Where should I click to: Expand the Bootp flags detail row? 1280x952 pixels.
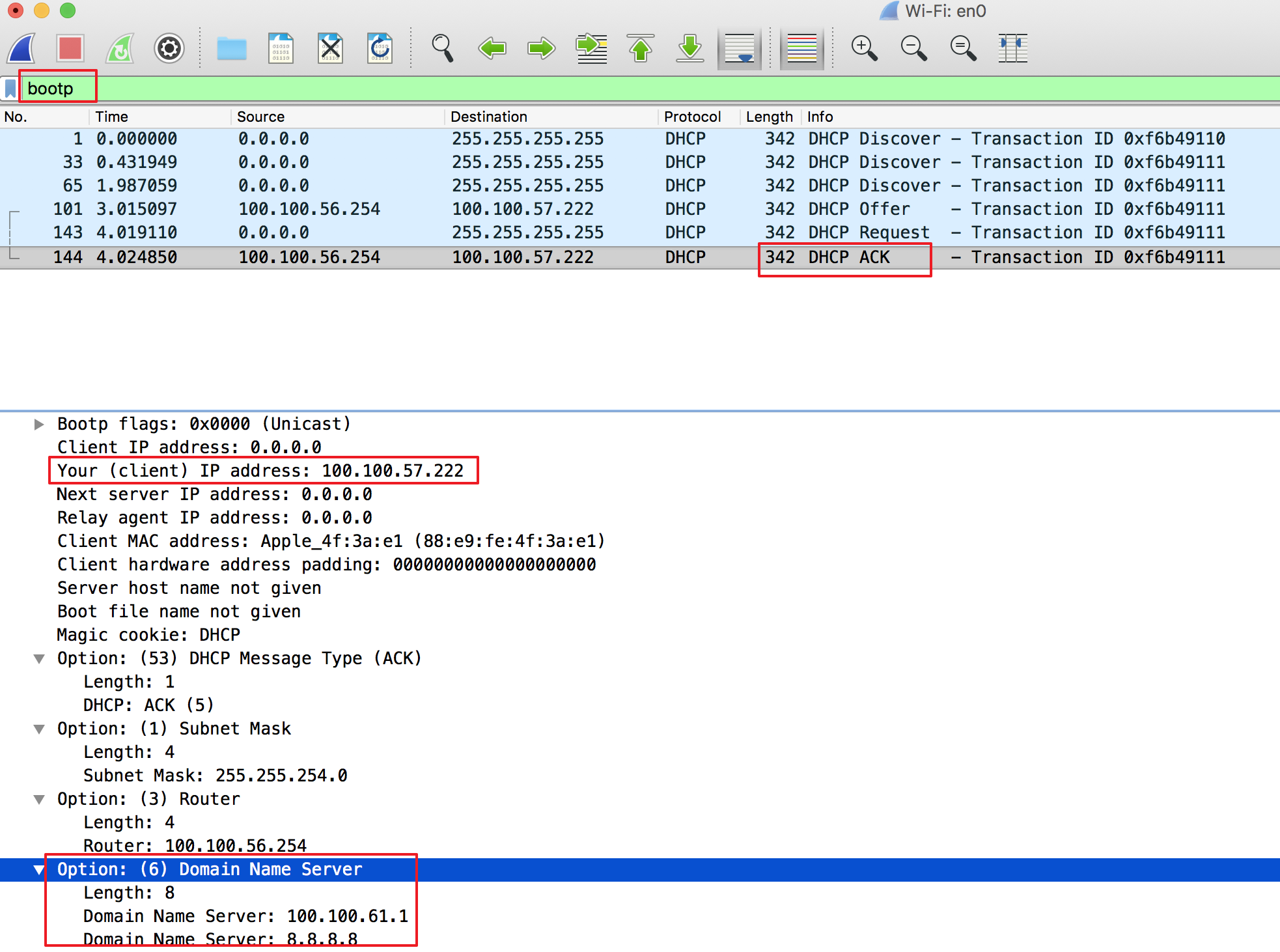39,423
